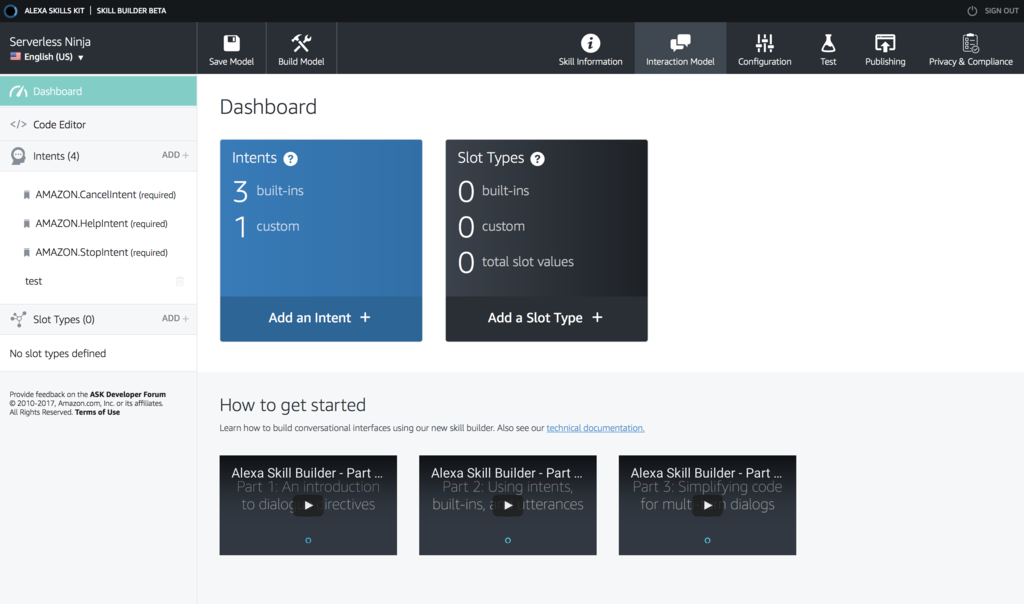Click the Slot Types card help question mark
This screenshot has width=1024, height=604.
pyautogui.click(x=537, y=159)
